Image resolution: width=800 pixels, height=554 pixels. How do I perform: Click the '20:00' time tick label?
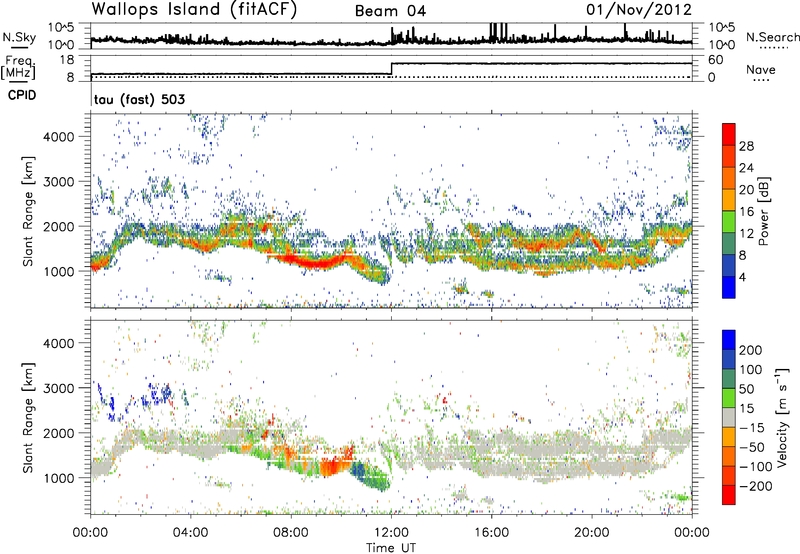pyautogui.click(x=591, y=533)
